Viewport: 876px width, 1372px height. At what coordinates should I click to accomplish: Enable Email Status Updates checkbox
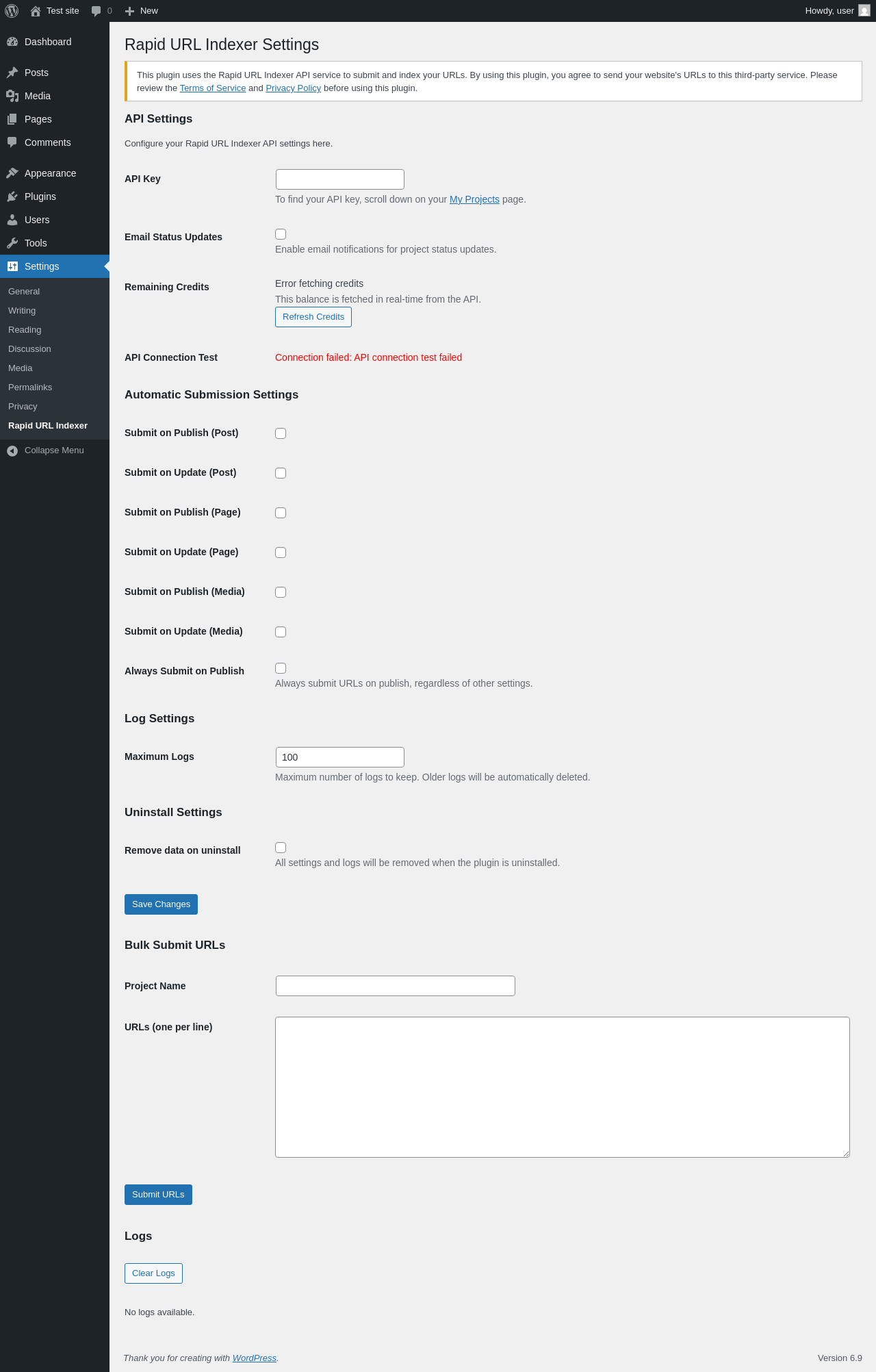pyautogui.click(x=281, y=234)
